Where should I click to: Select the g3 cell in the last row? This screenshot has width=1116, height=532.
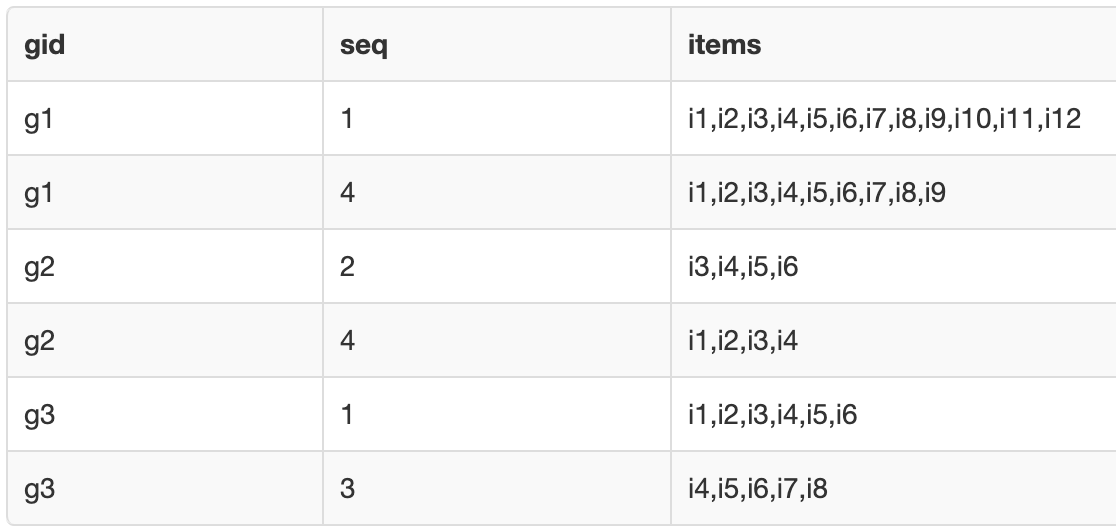click(40, 489)
